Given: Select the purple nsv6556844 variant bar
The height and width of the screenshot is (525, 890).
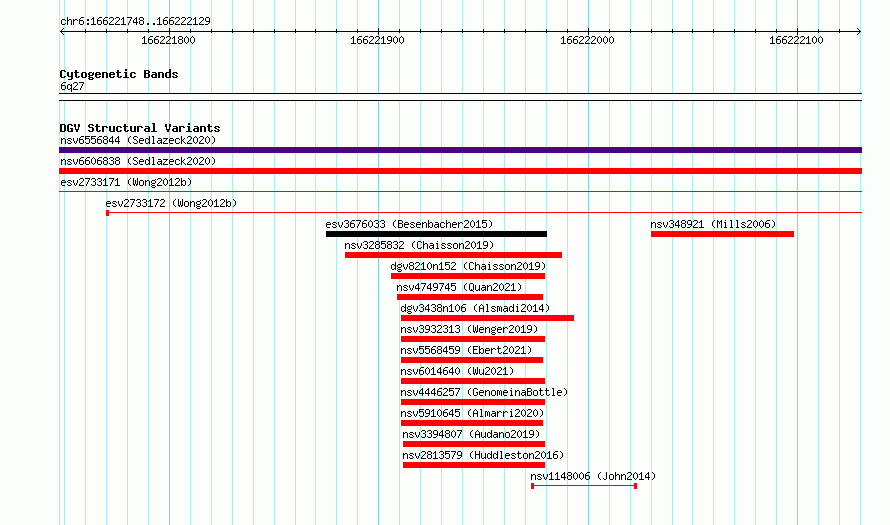Looking at the screenshot, I should coord(460,150).
